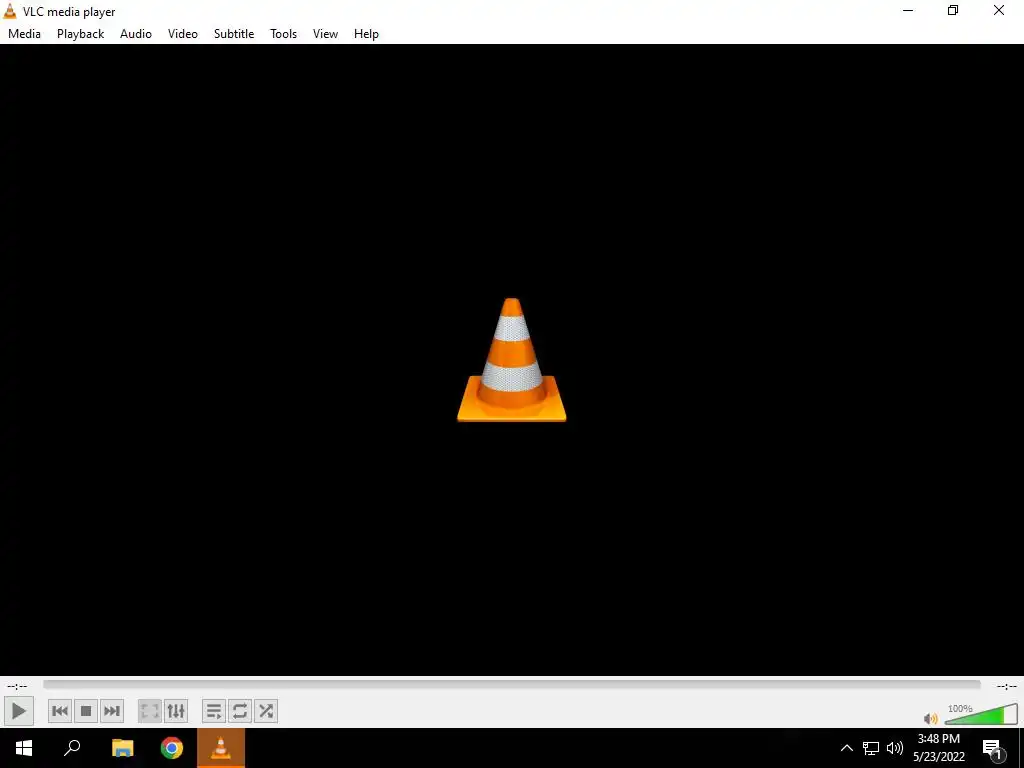Toggle loop repeat mode
1024x768 pixels.
pyautogui.click(x=240, y=711)
